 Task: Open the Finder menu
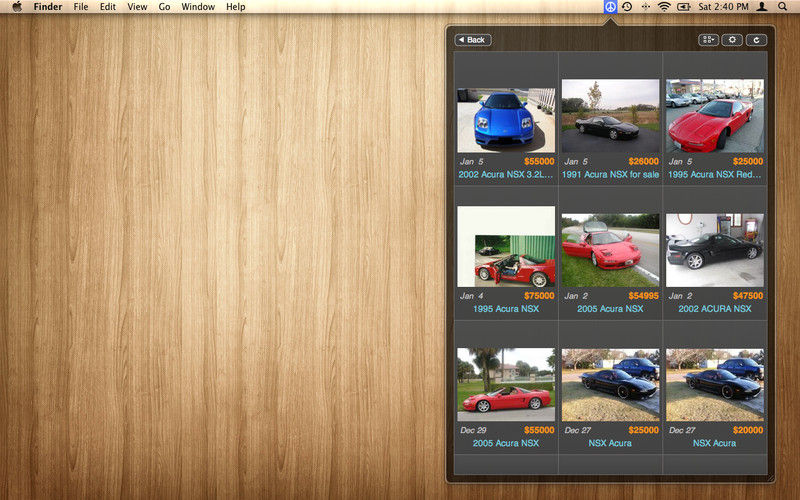(x=48, y=7)
